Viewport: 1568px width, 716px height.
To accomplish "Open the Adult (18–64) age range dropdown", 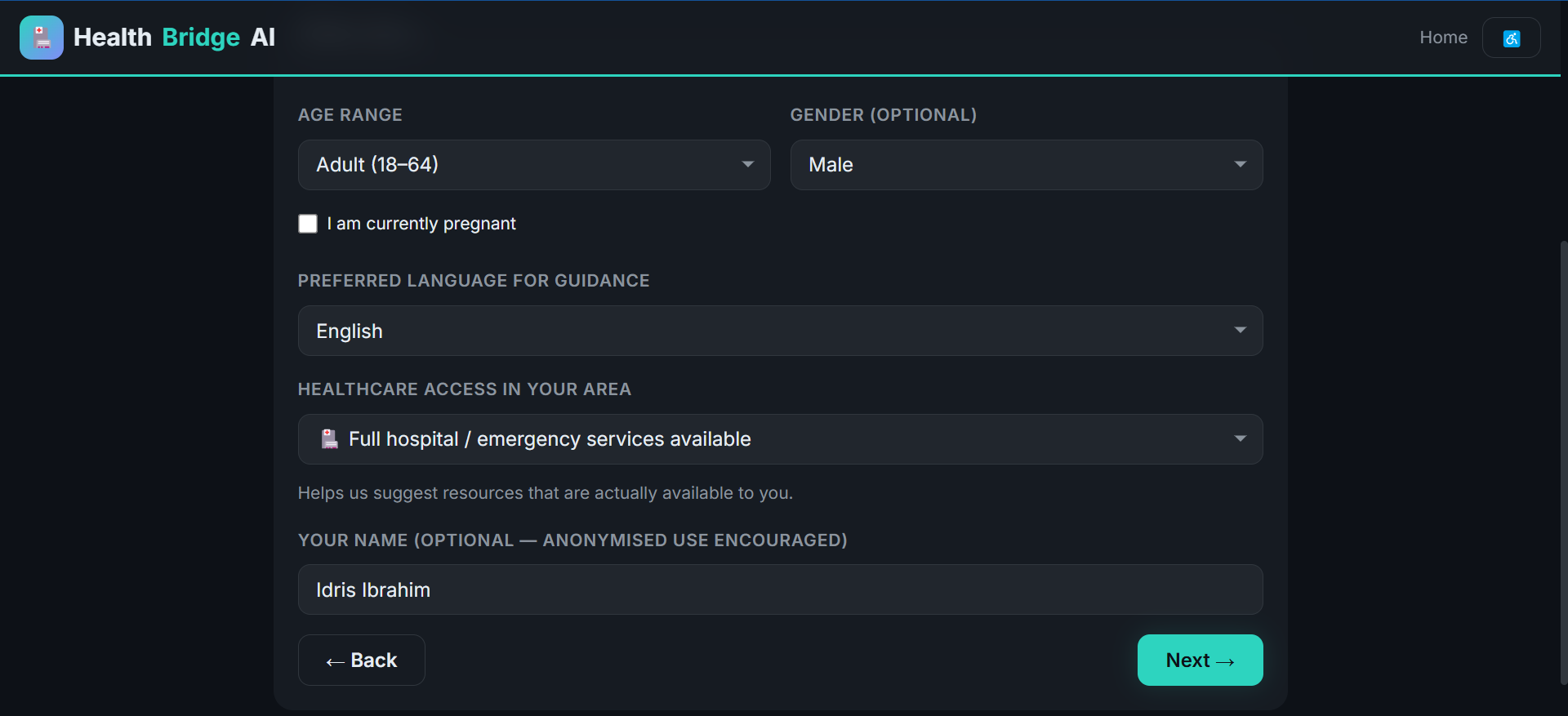I will point(534,165).
